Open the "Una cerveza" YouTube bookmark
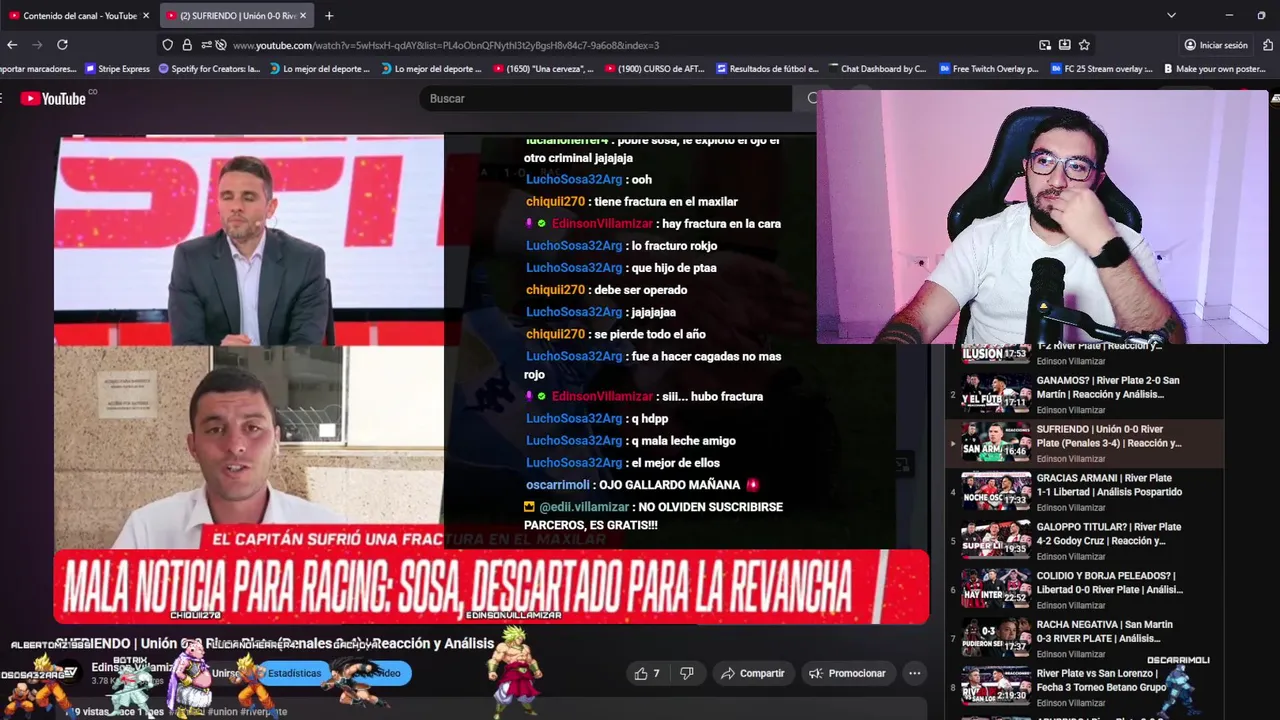Viewport: 1280px width, 720px height. (x=543, y=69)
